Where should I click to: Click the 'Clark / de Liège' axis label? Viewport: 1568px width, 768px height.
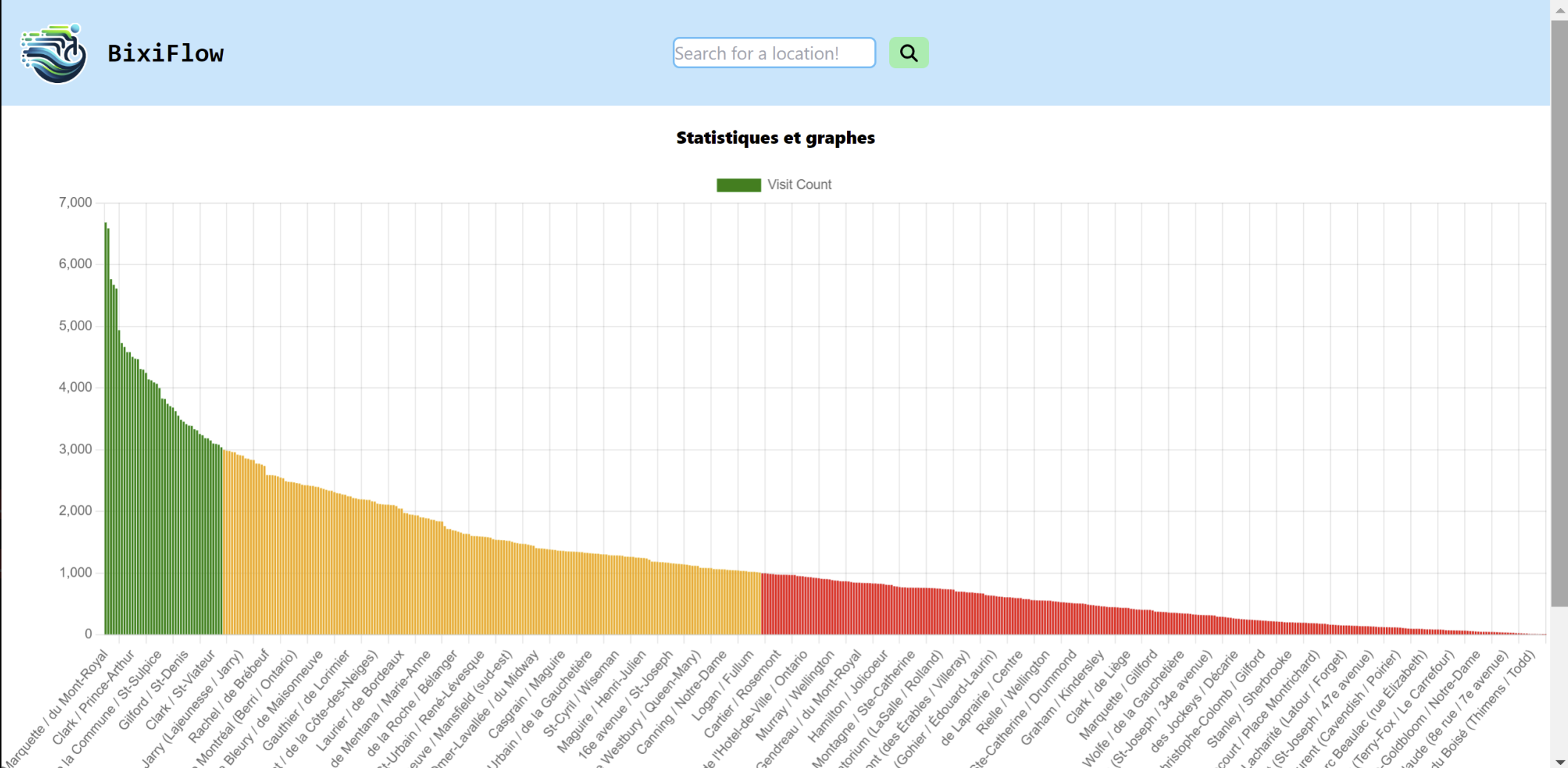coord(1099,686)
